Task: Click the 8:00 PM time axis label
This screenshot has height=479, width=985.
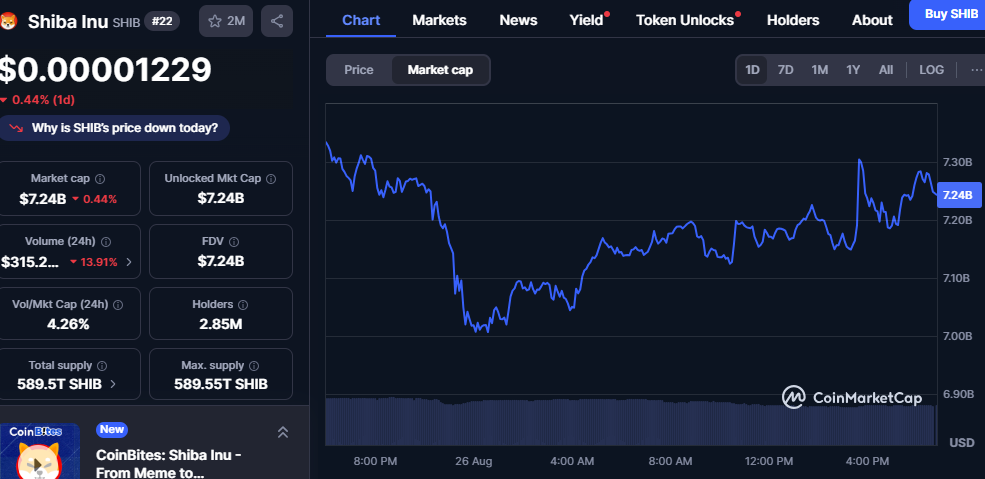Action: point(375,461)
